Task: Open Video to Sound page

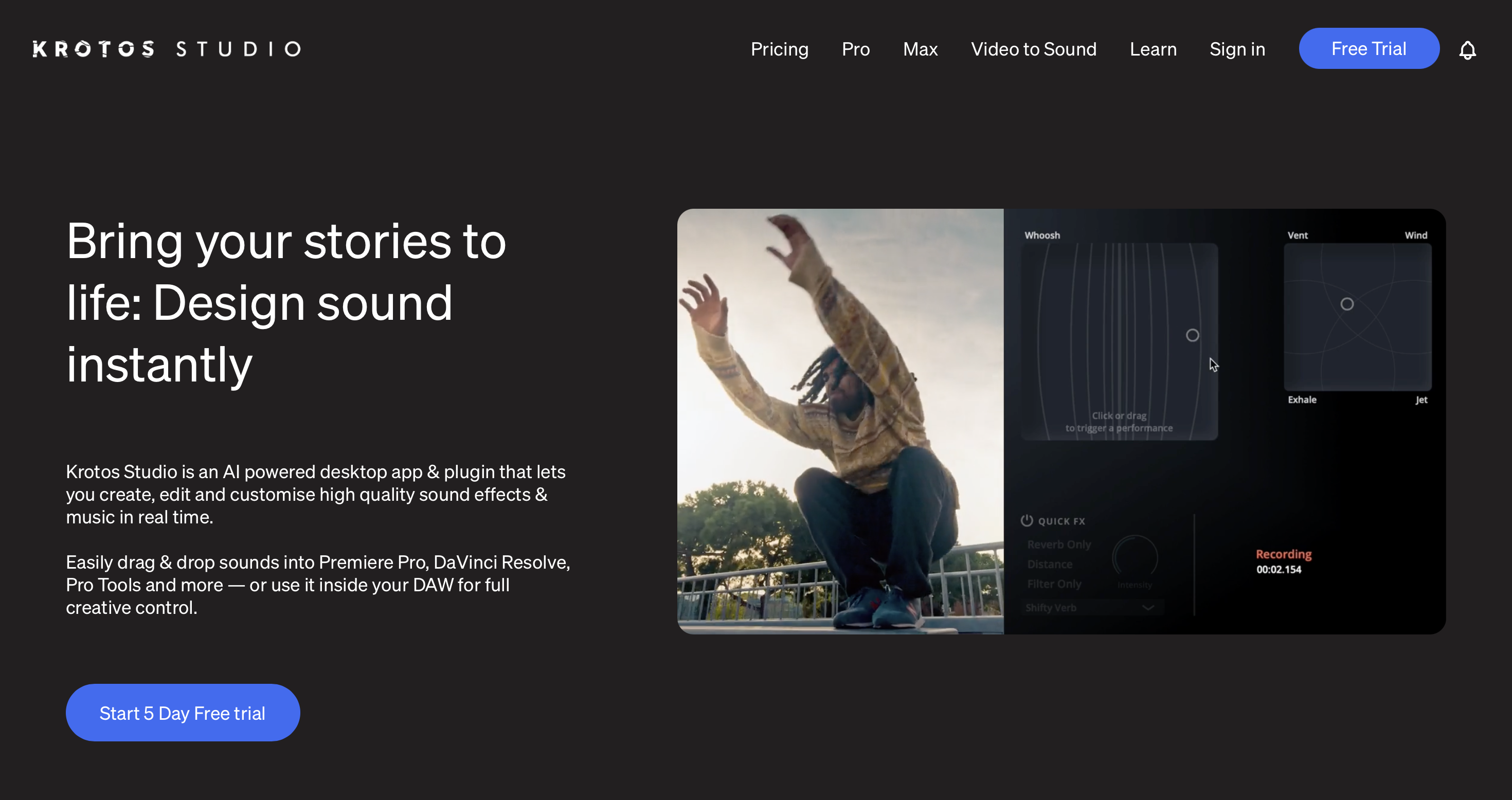Action: 1034,49
